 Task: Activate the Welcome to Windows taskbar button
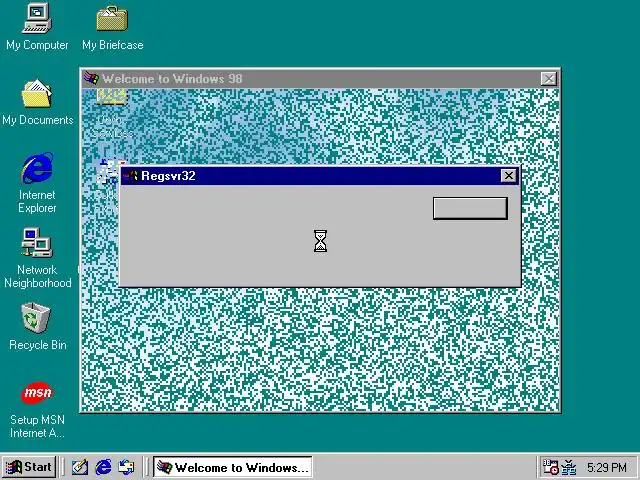[x=233, y=467]
